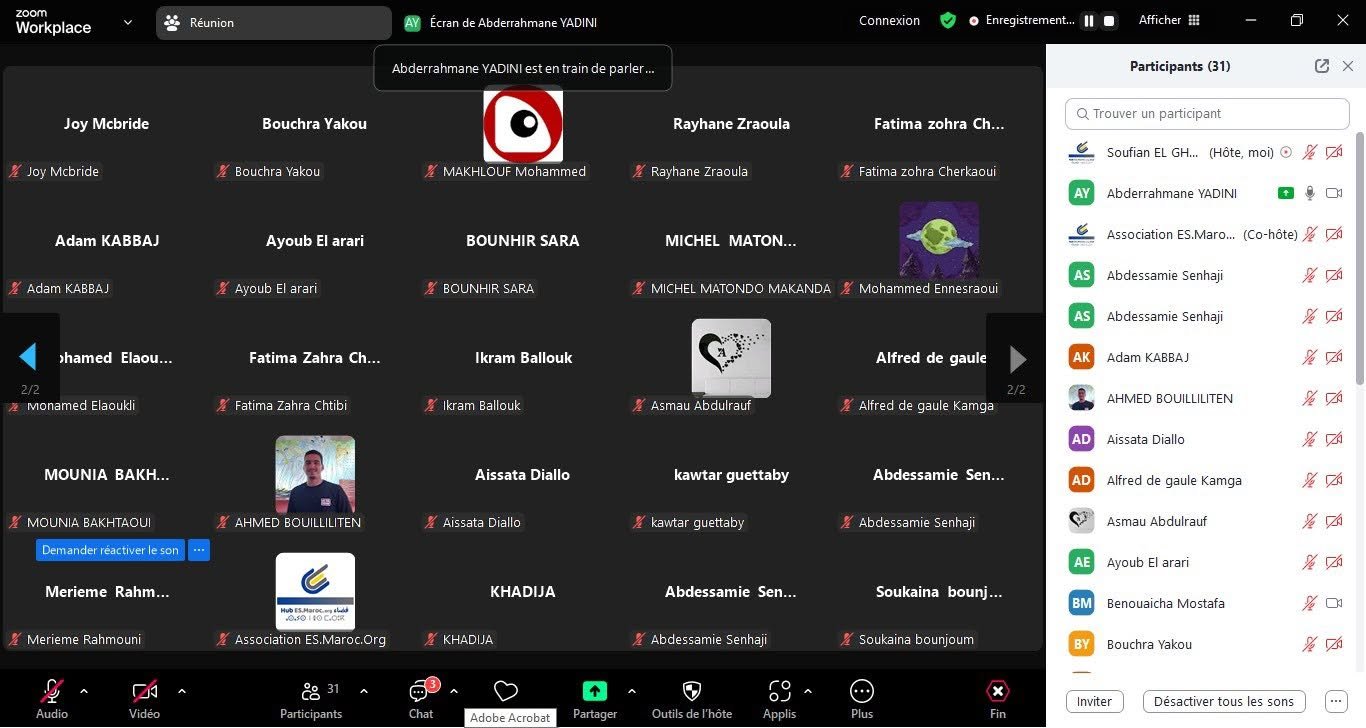Toggle the Audio microphone mute button
Screen dimensions: 1366x728
click(52, 691)
